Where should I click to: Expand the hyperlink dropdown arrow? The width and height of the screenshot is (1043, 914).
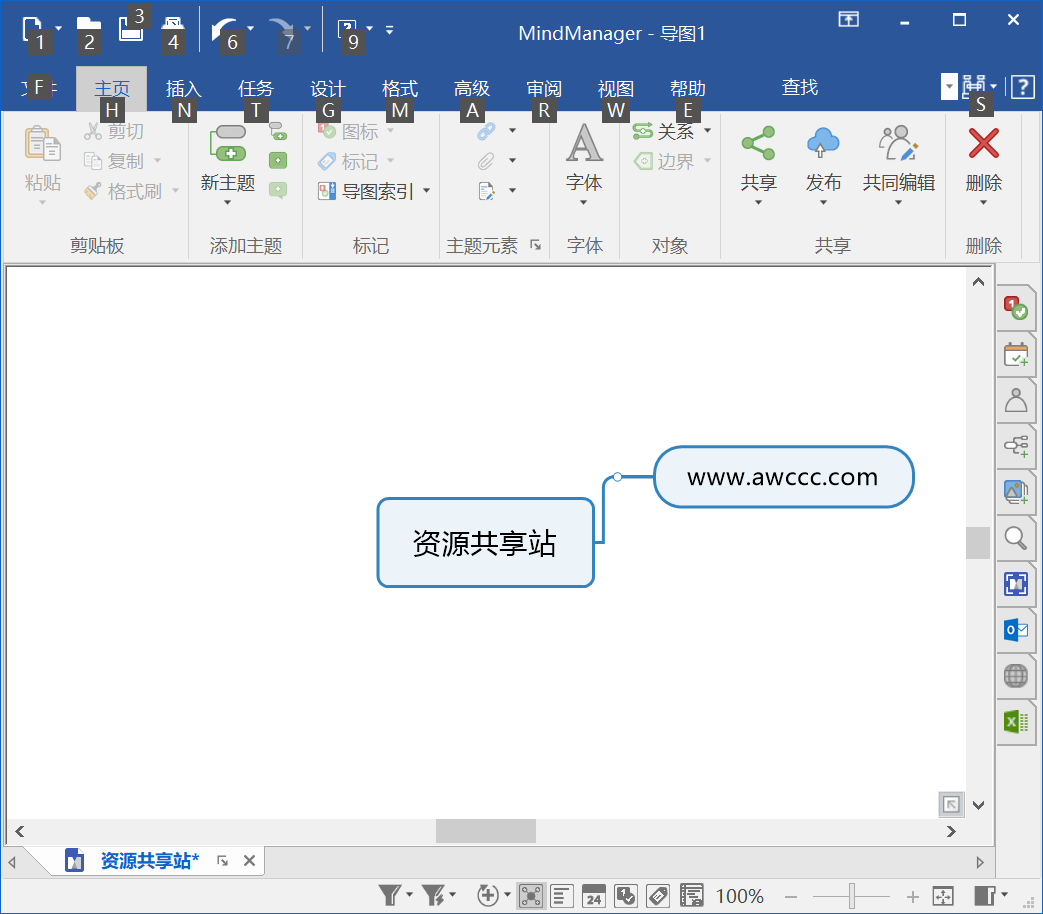coord(512,131)
